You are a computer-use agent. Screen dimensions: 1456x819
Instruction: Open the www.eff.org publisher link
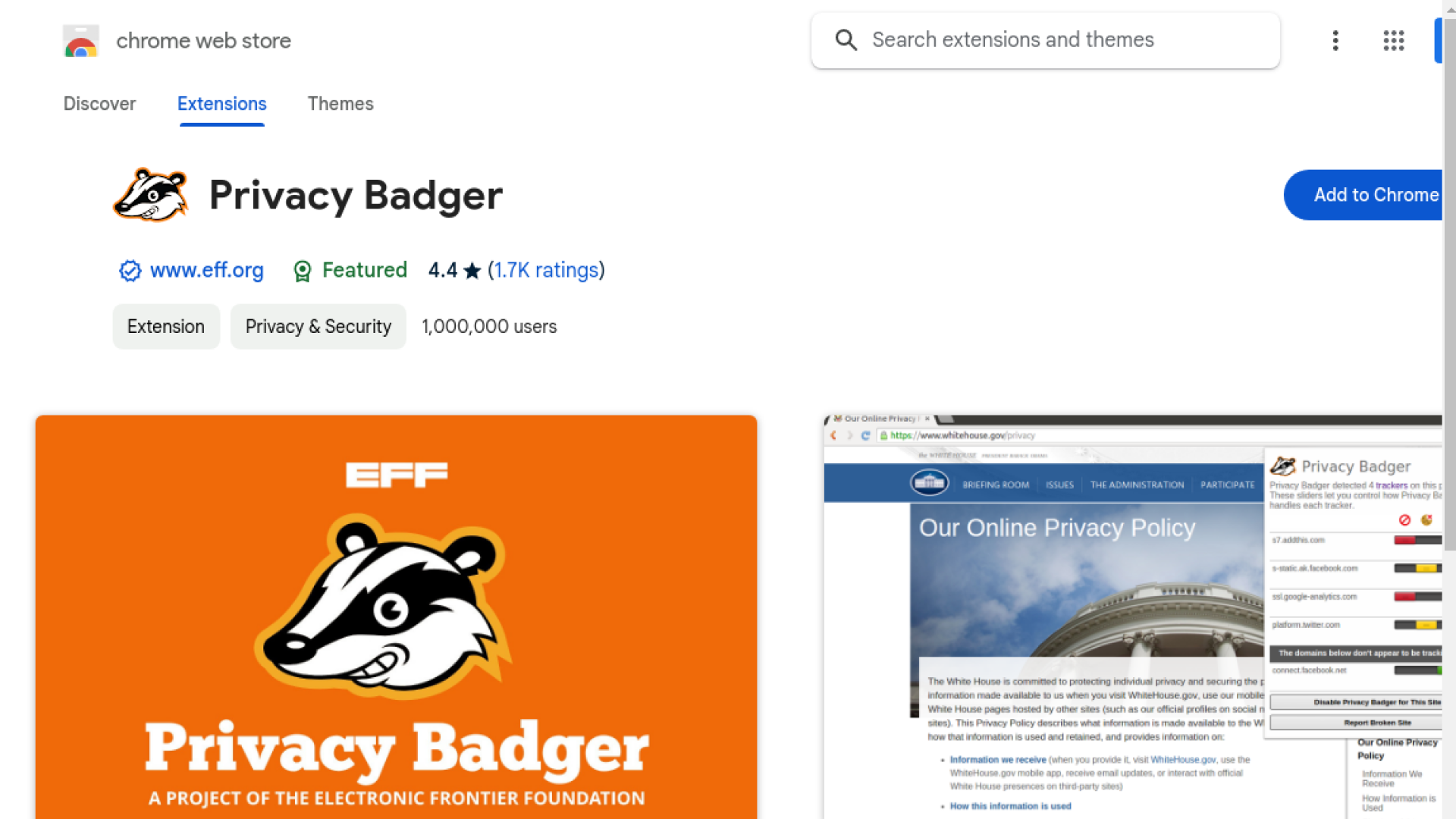pos(206,270)
